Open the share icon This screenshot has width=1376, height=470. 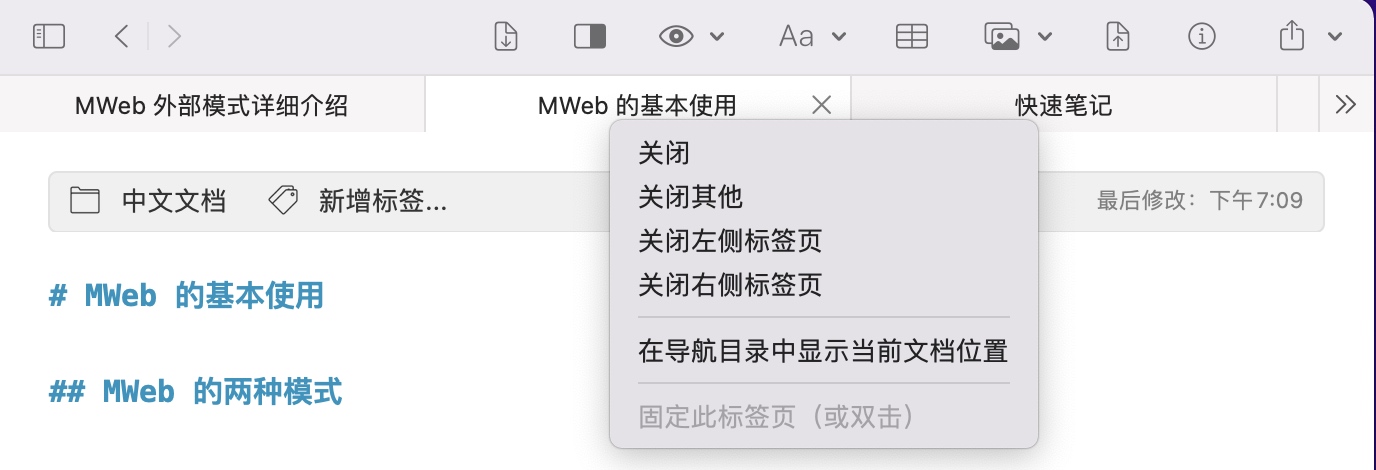pos(1292,37)
